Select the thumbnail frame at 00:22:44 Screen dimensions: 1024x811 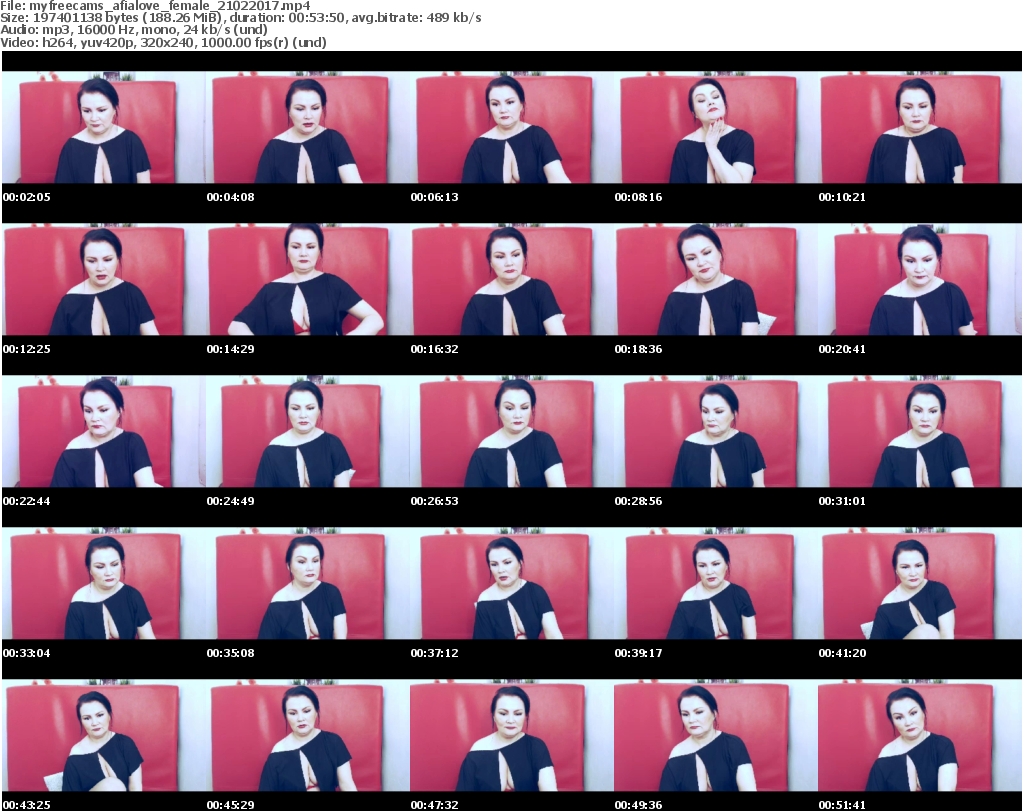104,432
